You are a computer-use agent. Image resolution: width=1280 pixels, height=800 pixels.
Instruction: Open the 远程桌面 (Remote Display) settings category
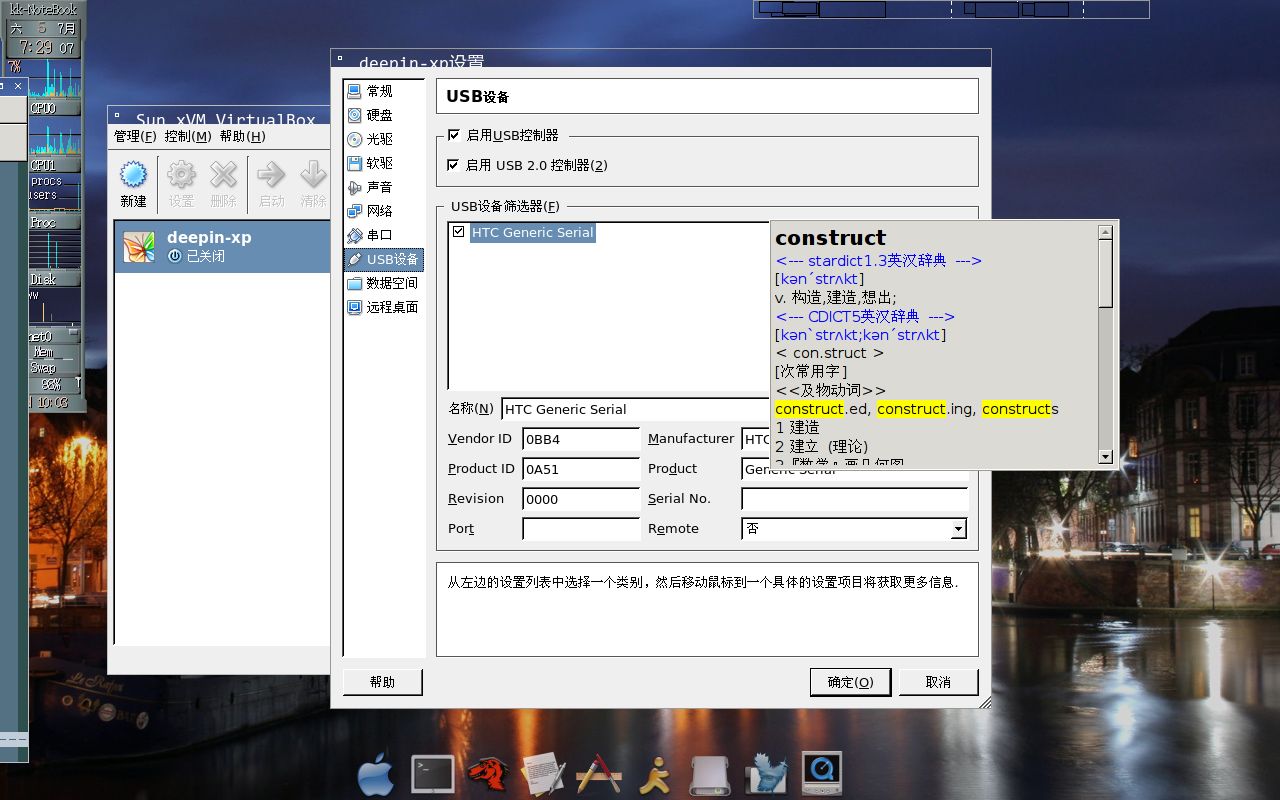click(384, 307)
